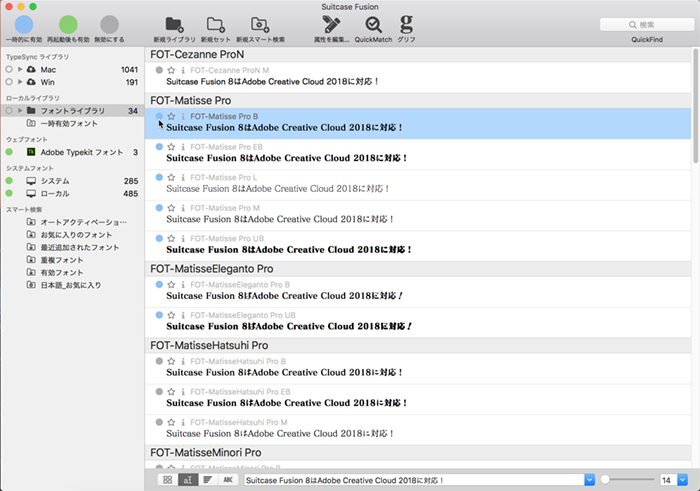Select the FOT-Matisse Pro UB font row

418,246
